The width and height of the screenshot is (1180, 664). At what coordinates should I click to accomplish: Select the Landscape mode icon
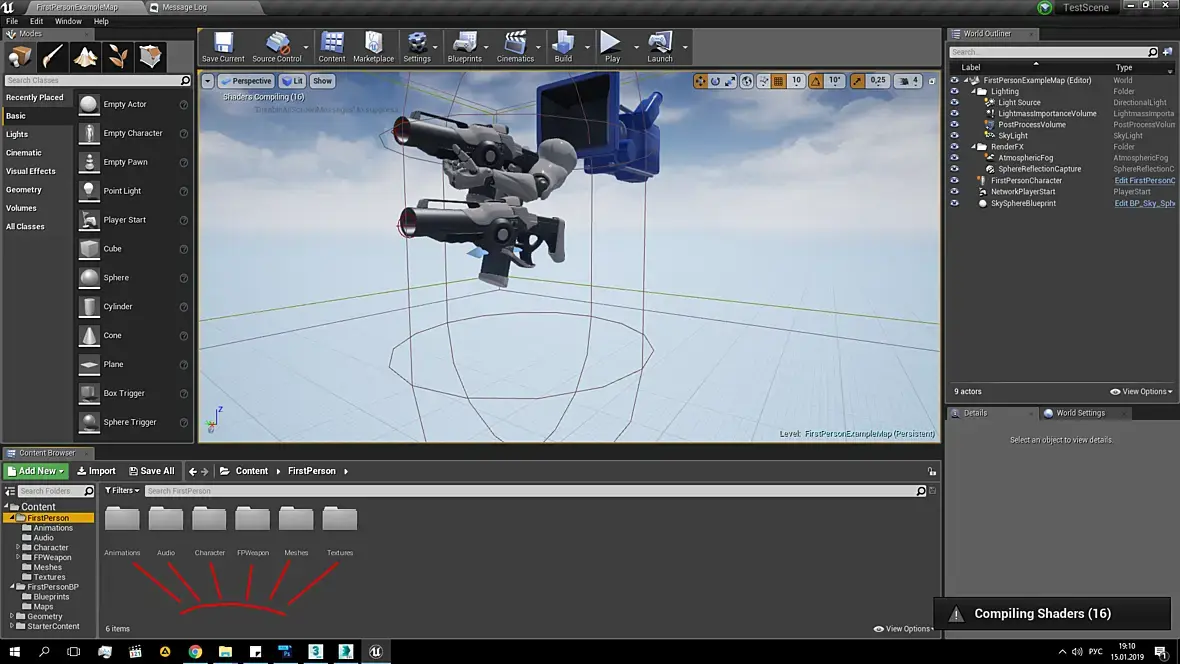point(85,56)
